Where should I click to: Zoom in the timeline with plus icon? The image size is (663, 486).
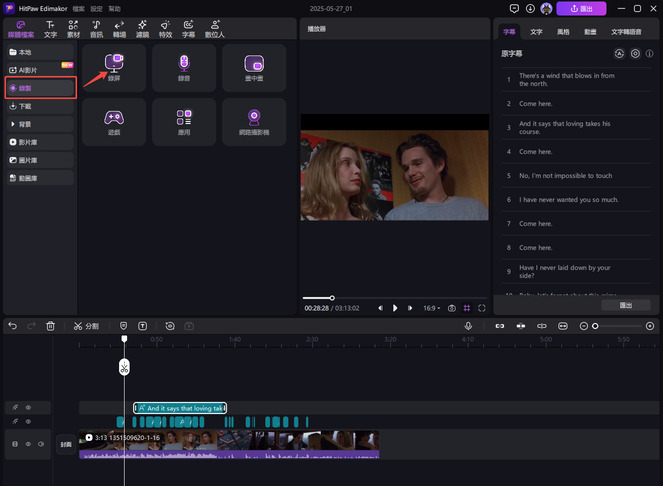pyautogui.click(x=650, y=326)
